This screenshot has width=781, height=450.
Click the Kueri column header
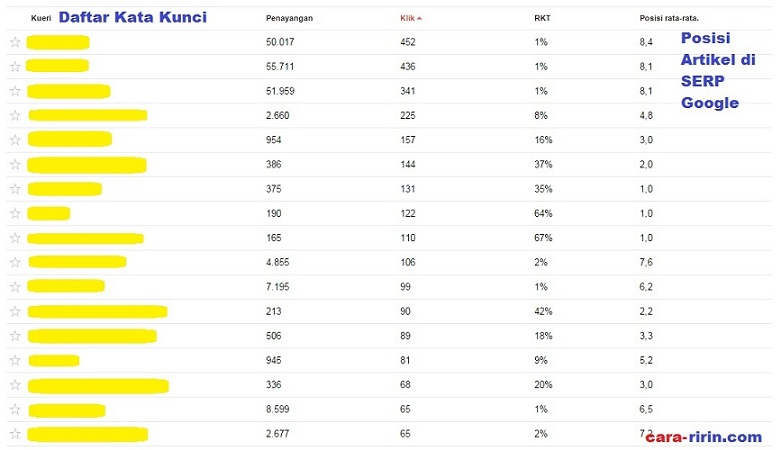(41, 18)
